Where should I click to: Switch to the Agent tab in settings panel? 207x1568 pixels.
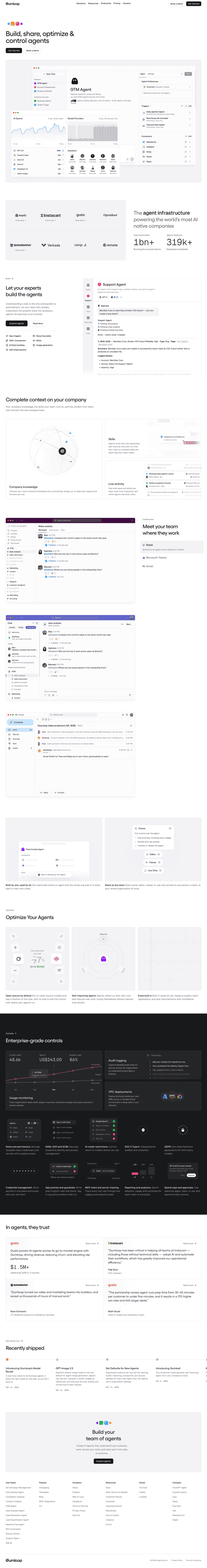[x=143, y=74]
